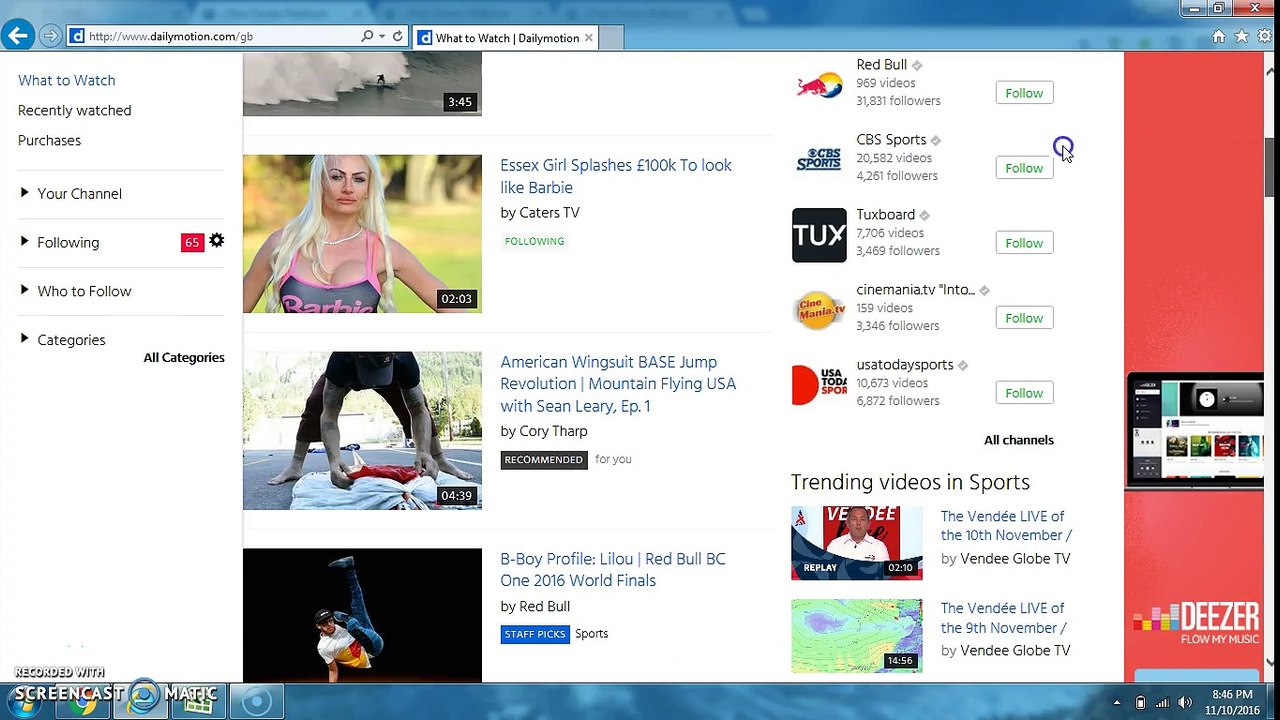Open the Essex Girl Splashes £100k video title

616,176
